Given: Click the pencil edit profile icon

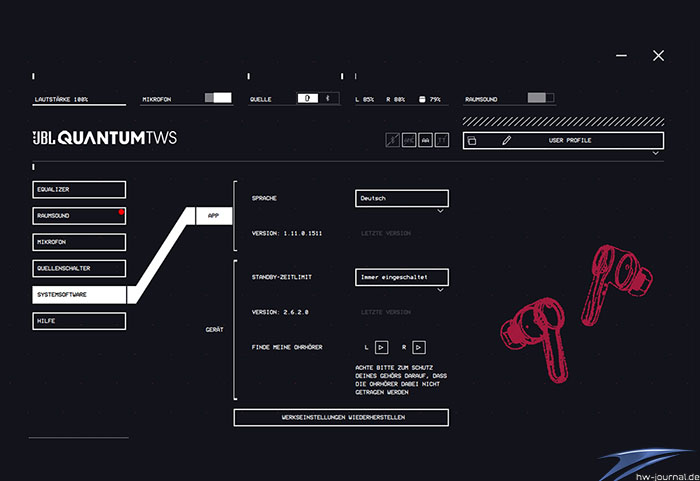Looking at the screenshot, I should tap(506, 141).
